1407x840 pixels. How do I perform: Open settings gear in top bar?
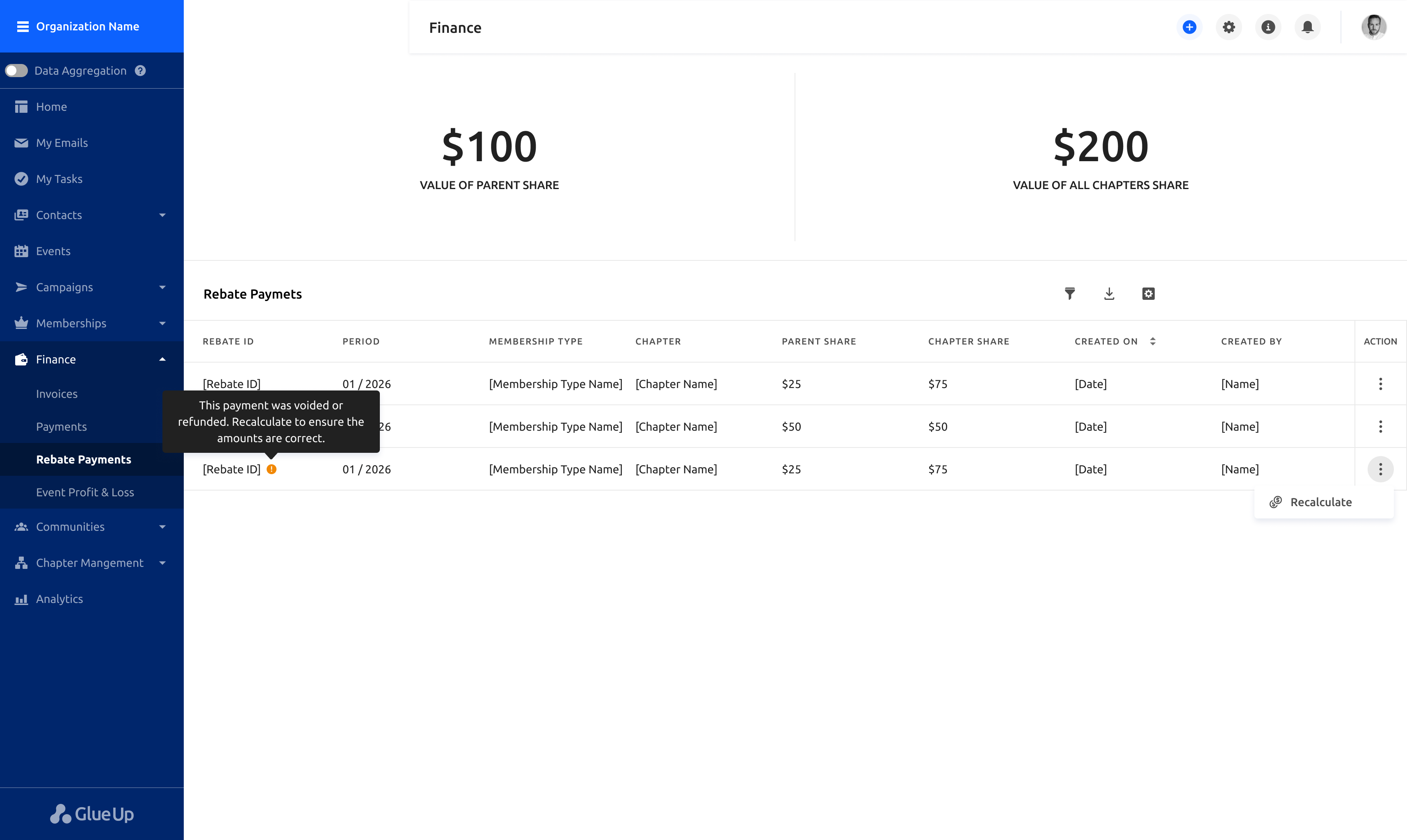(1229, 27)
